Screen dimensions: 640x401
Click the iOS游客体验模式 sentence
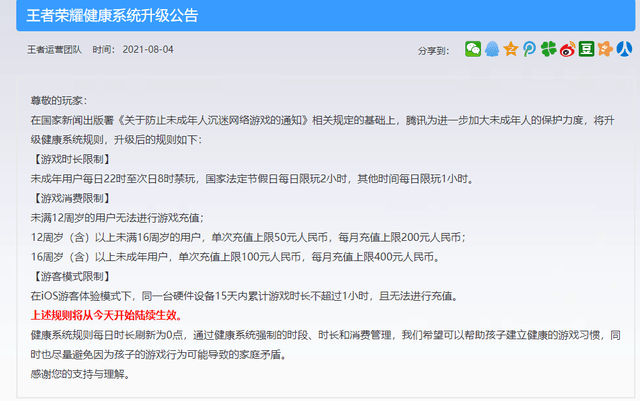[x=245, y=296]
